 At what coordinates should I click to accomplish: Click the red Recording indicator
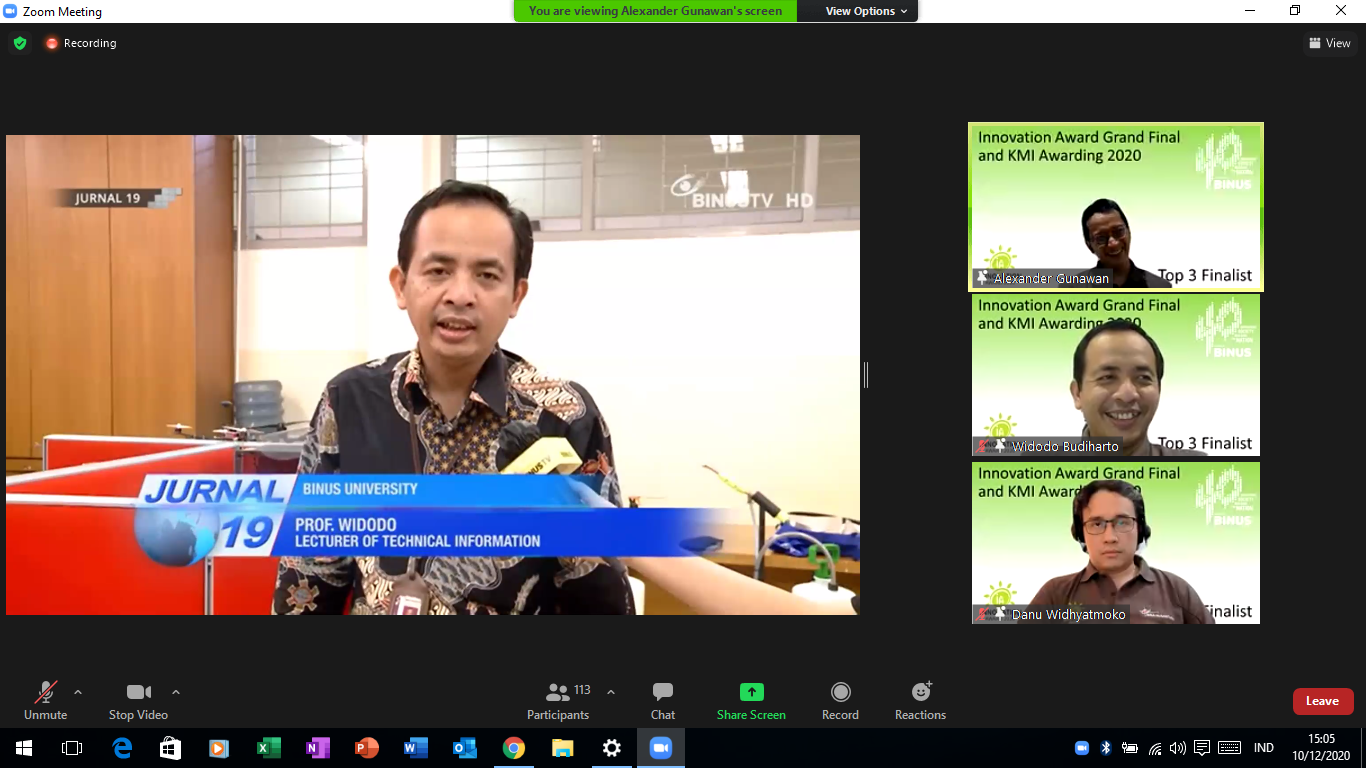(80, 43)
